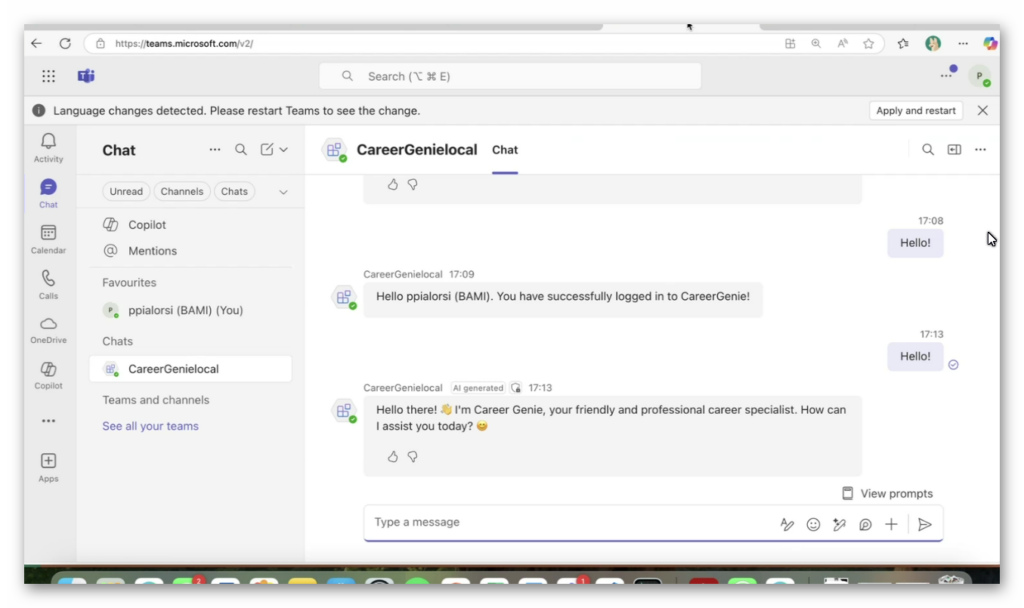Search within the chat list
This screenshot has width=1024, height=608.
[x=241, y=150]
